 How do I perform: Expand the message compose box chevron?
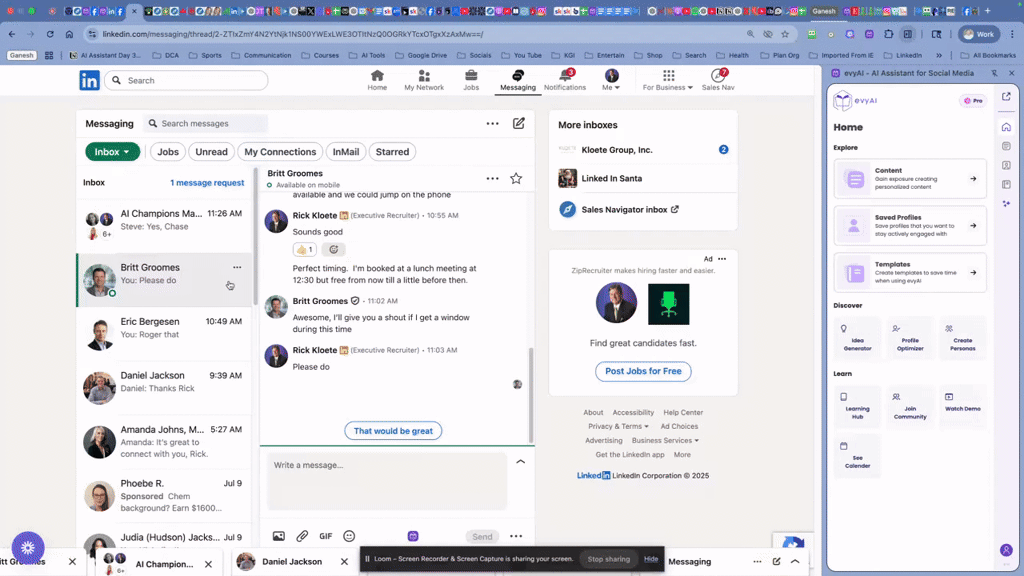pyautogui.click(x=520, y=462)
